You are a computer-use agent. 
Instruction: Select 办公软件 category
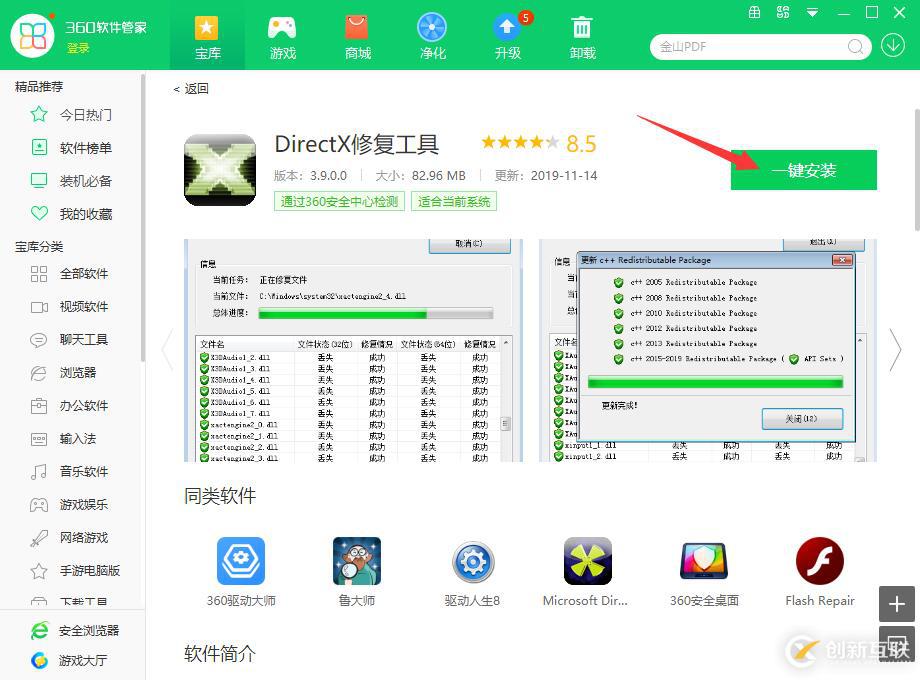coord(70,405)
